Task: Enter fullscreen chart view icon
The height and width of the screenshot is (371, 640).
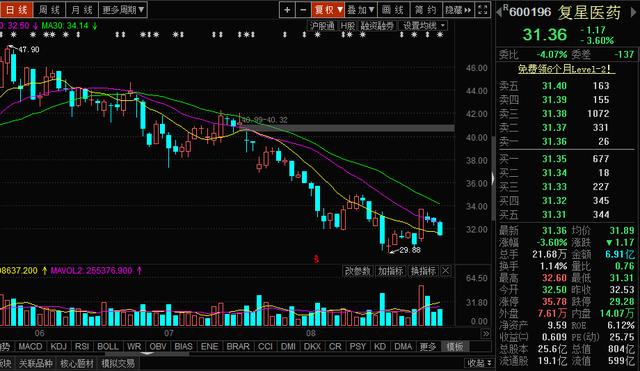Action: (482, 10)
